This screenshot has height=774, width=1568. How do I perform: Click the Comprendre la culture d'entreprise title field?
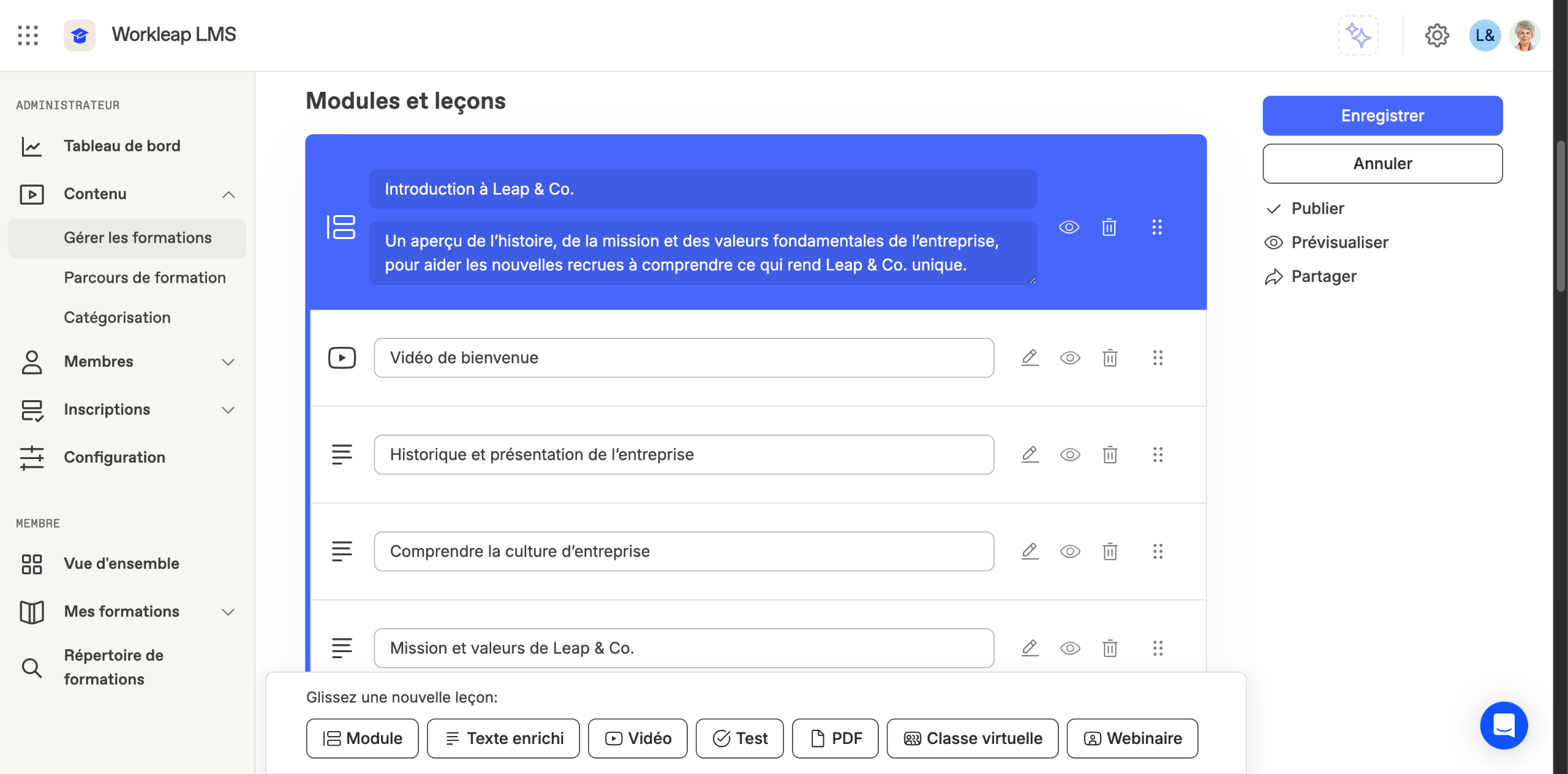tap(684, 552)
